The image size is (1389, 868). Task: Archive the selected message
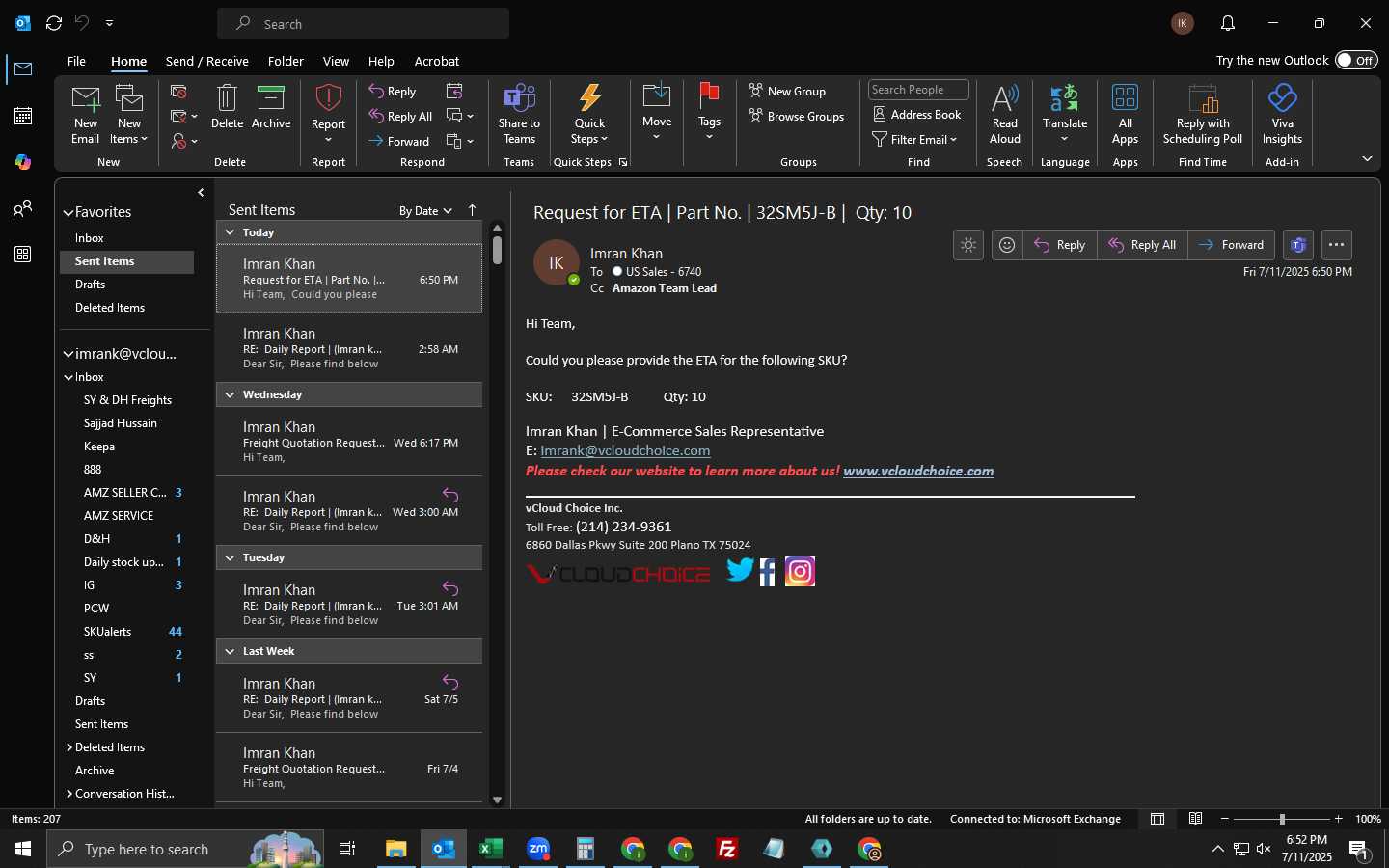pyautogui.click(x=271, y=106)
